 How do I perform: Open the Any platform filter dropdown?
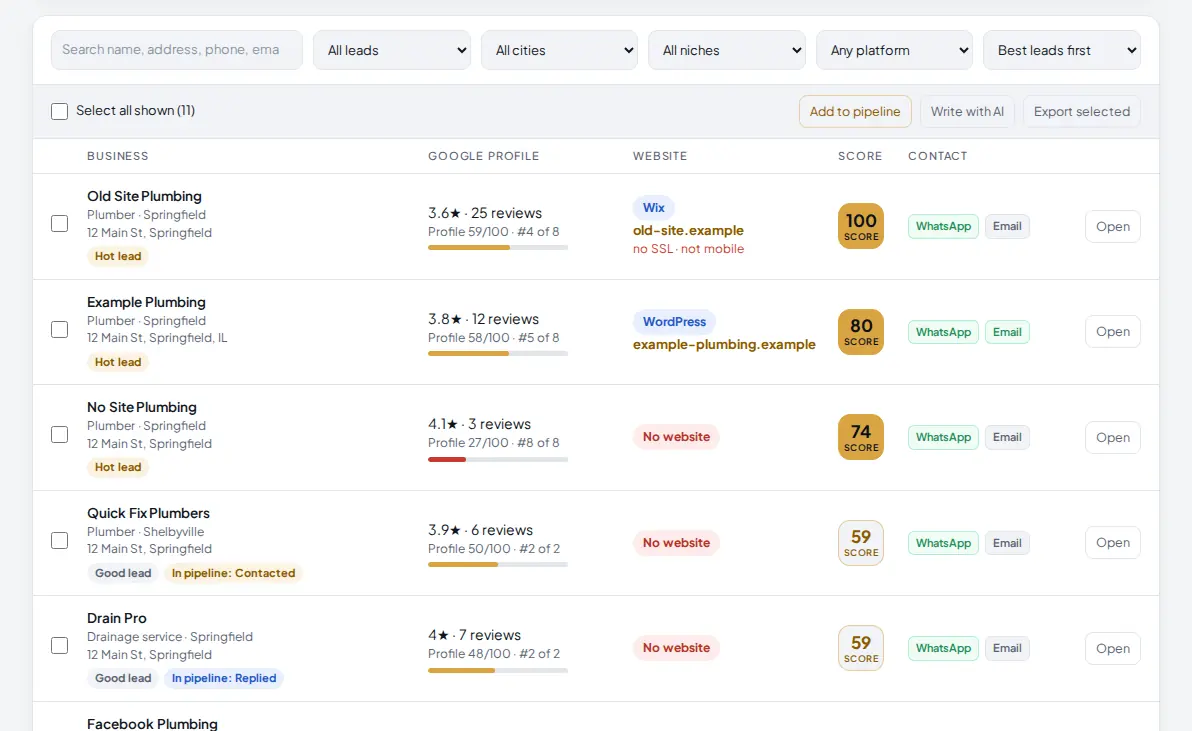pyautogui.click(x=895, y=50)
